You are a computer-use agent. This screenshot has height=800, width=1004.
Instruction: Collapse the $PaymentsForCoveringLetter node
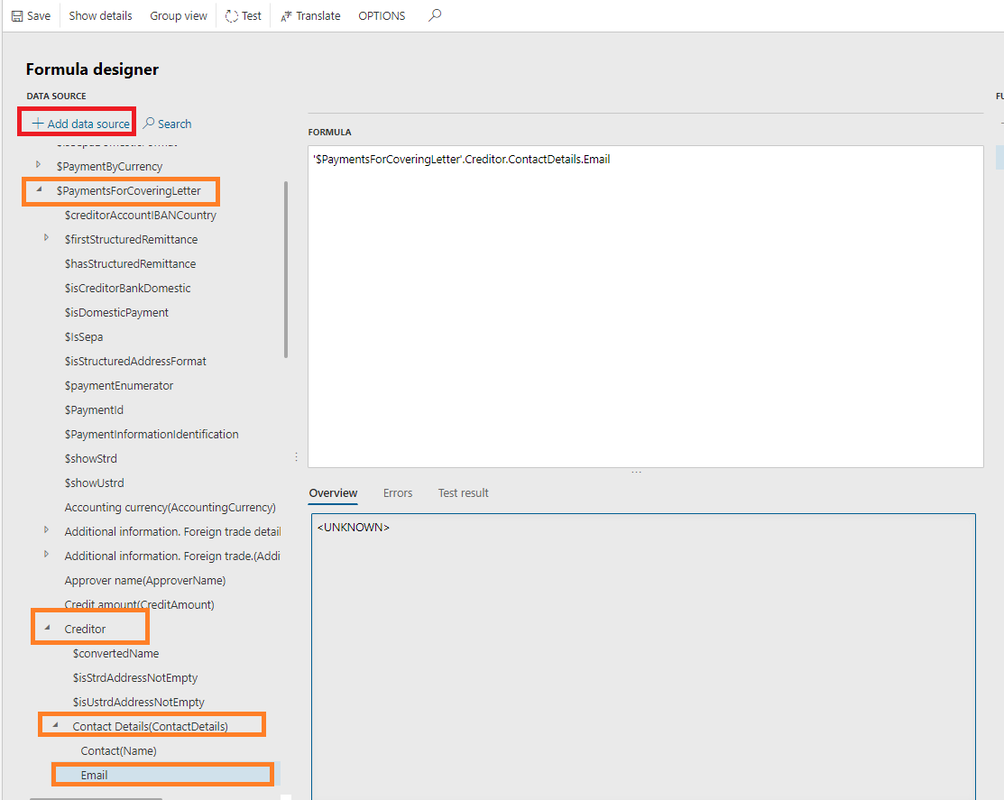[x=39, y=190]
